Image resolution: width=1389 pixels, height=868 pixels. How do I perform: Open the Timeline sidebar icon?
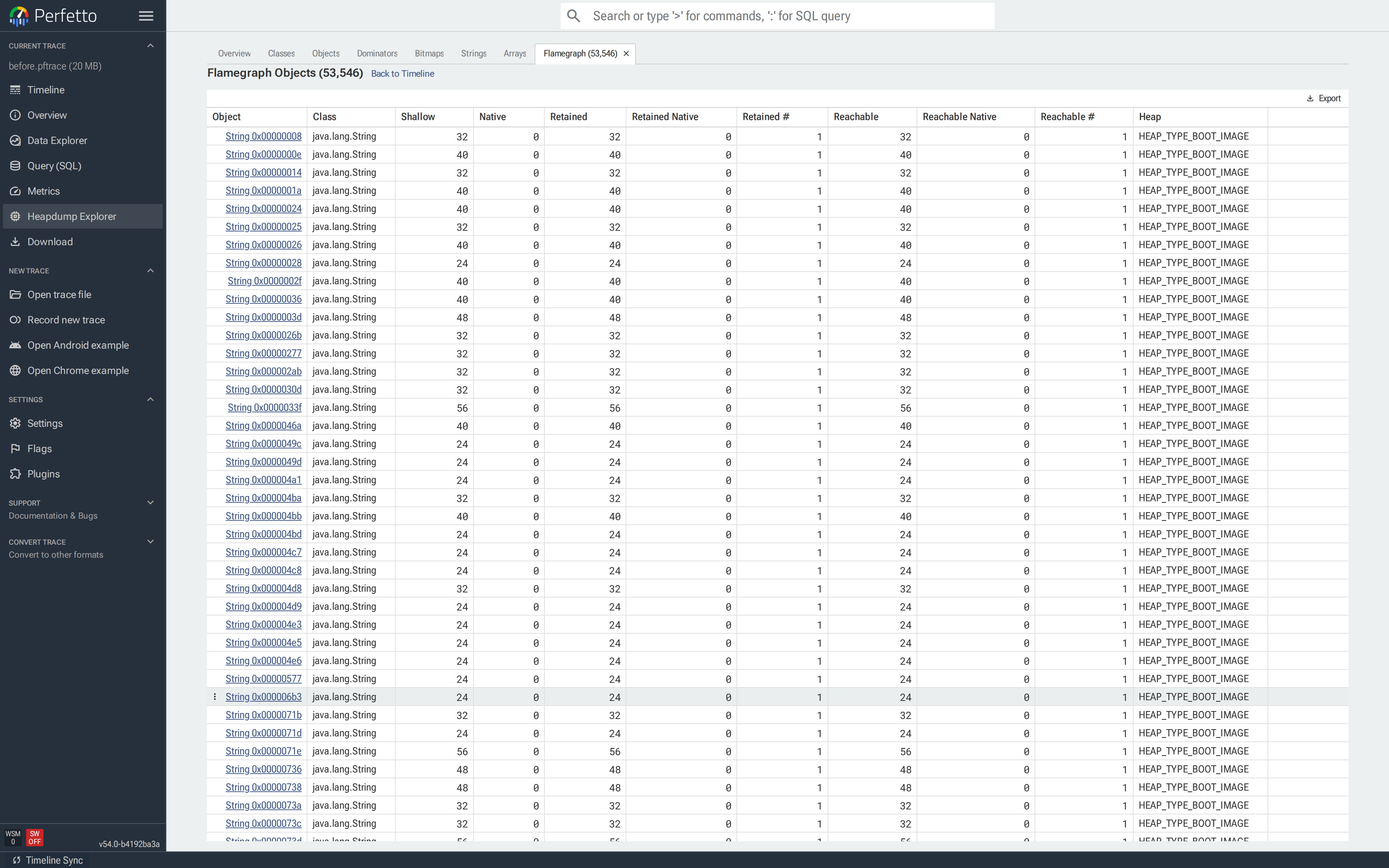click(x=16, y=90)
